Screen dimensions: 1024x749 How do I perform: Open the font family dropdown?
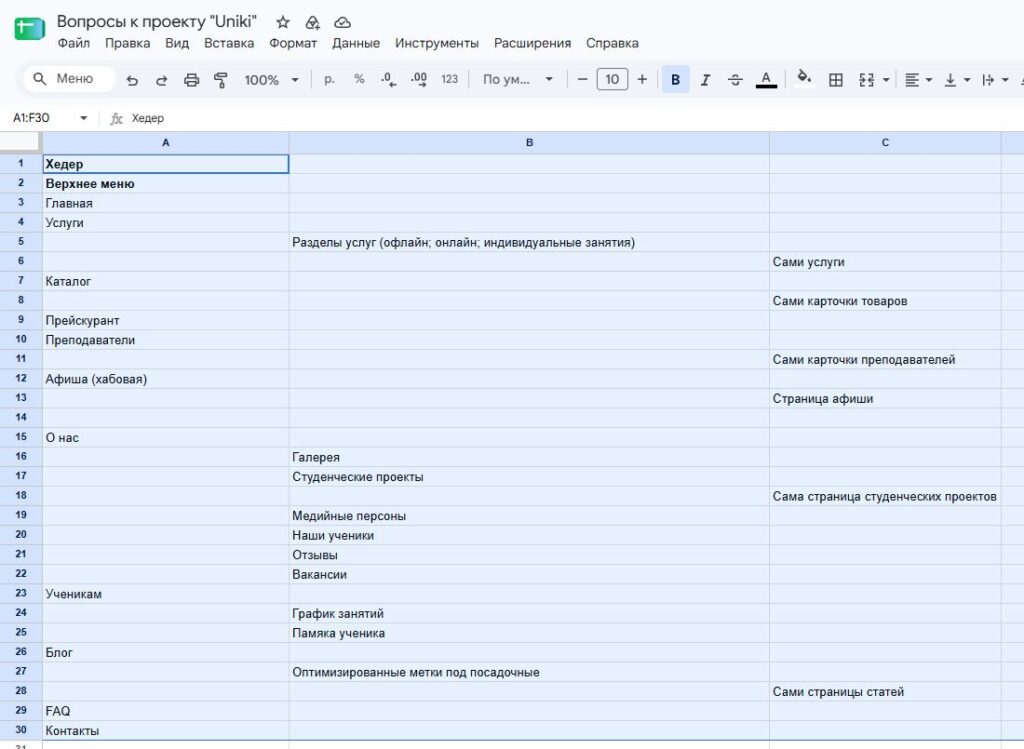point(518,80)
